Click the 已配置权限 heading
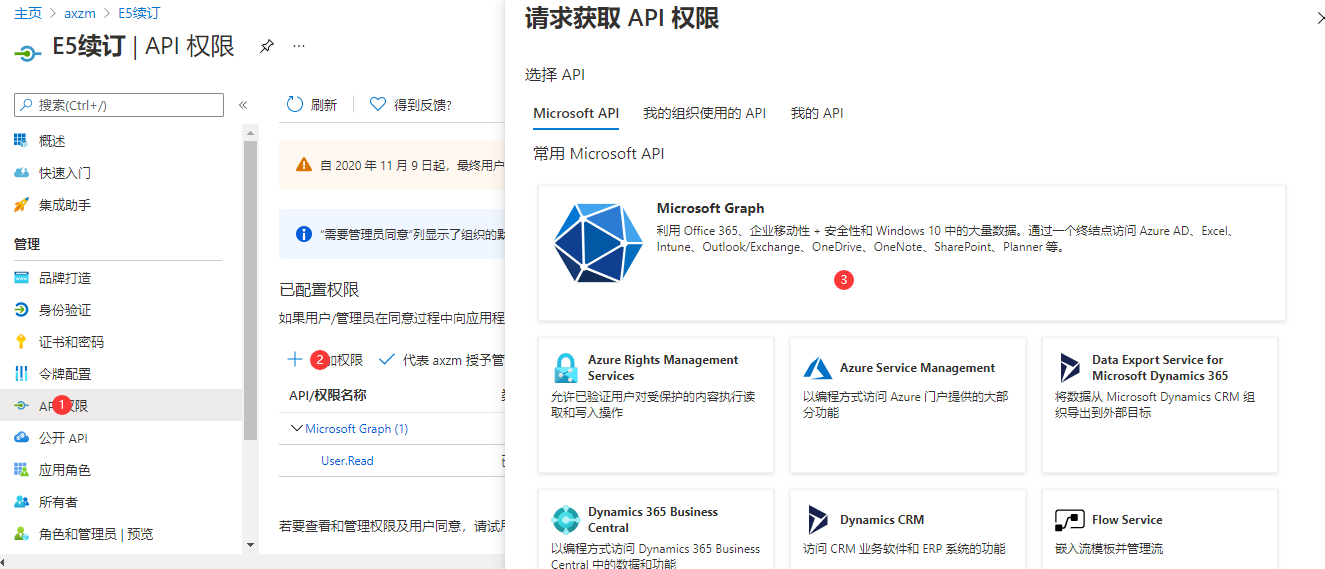 coord(319,290)
